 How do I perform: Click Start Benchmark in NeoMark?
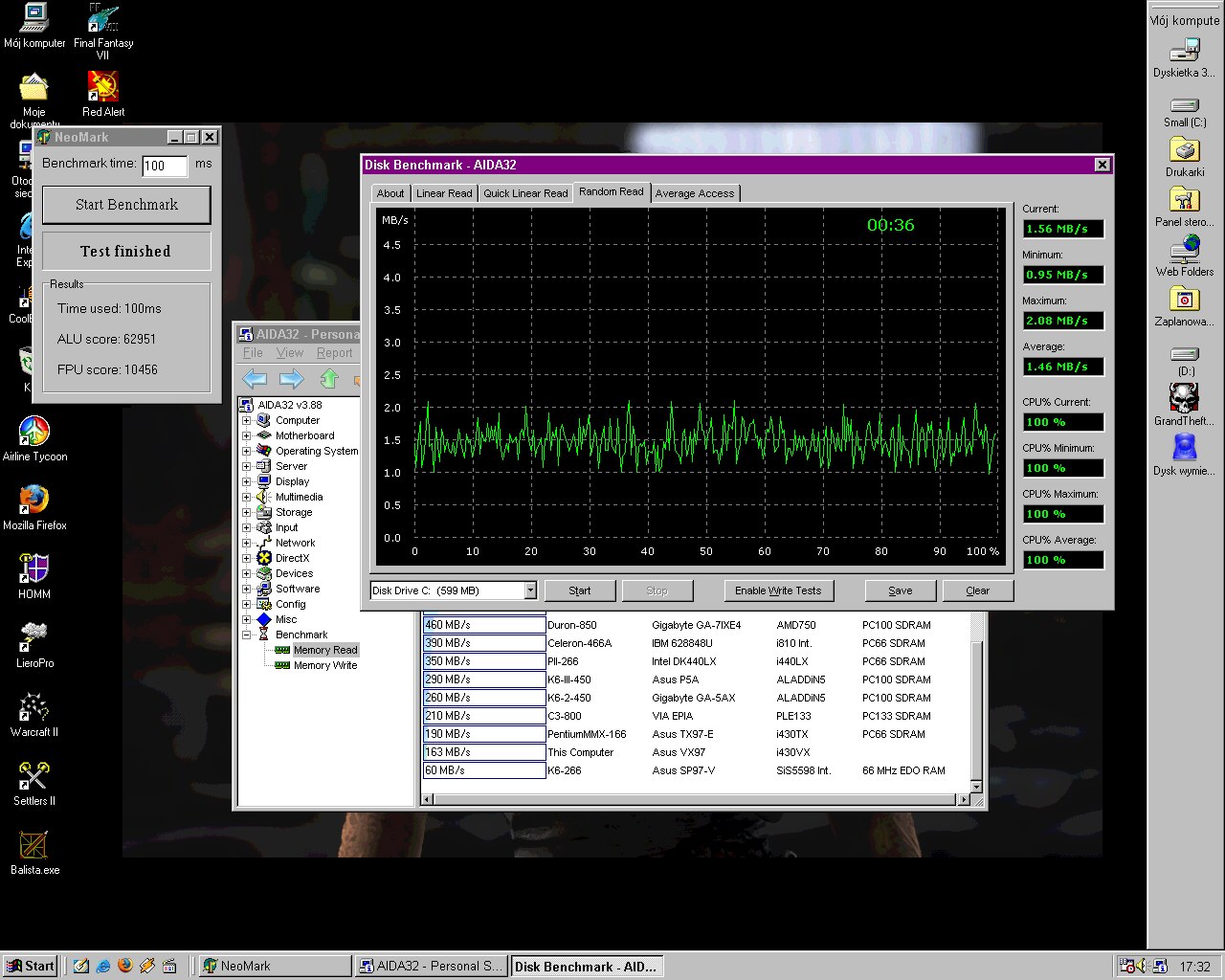126,205
